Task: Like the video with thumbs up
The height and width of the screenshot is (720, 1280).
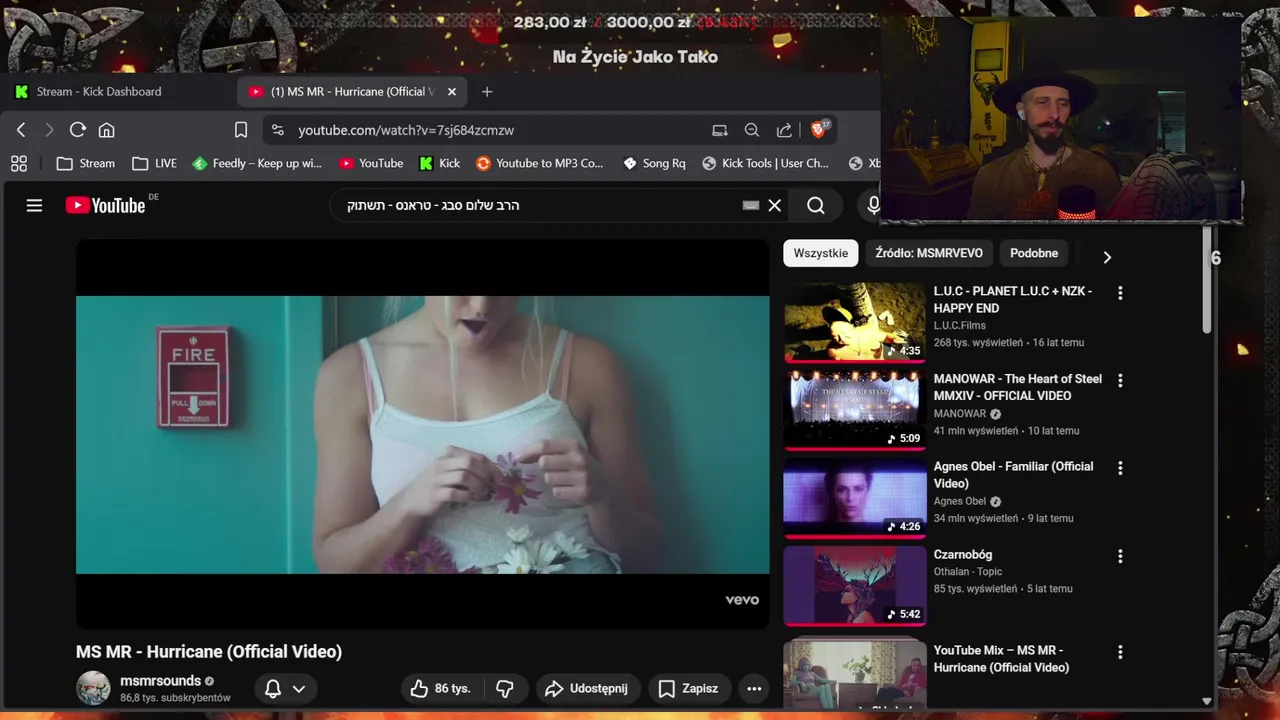Action: tap(441, 688)
